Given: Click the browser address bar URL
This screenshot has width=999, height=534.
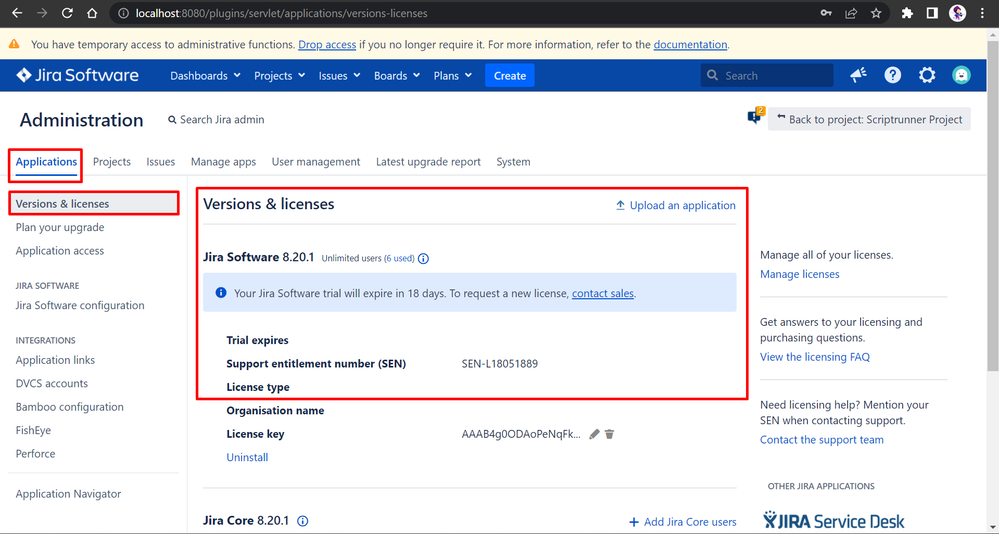Looking at the screenshot, I should [281, 13].
